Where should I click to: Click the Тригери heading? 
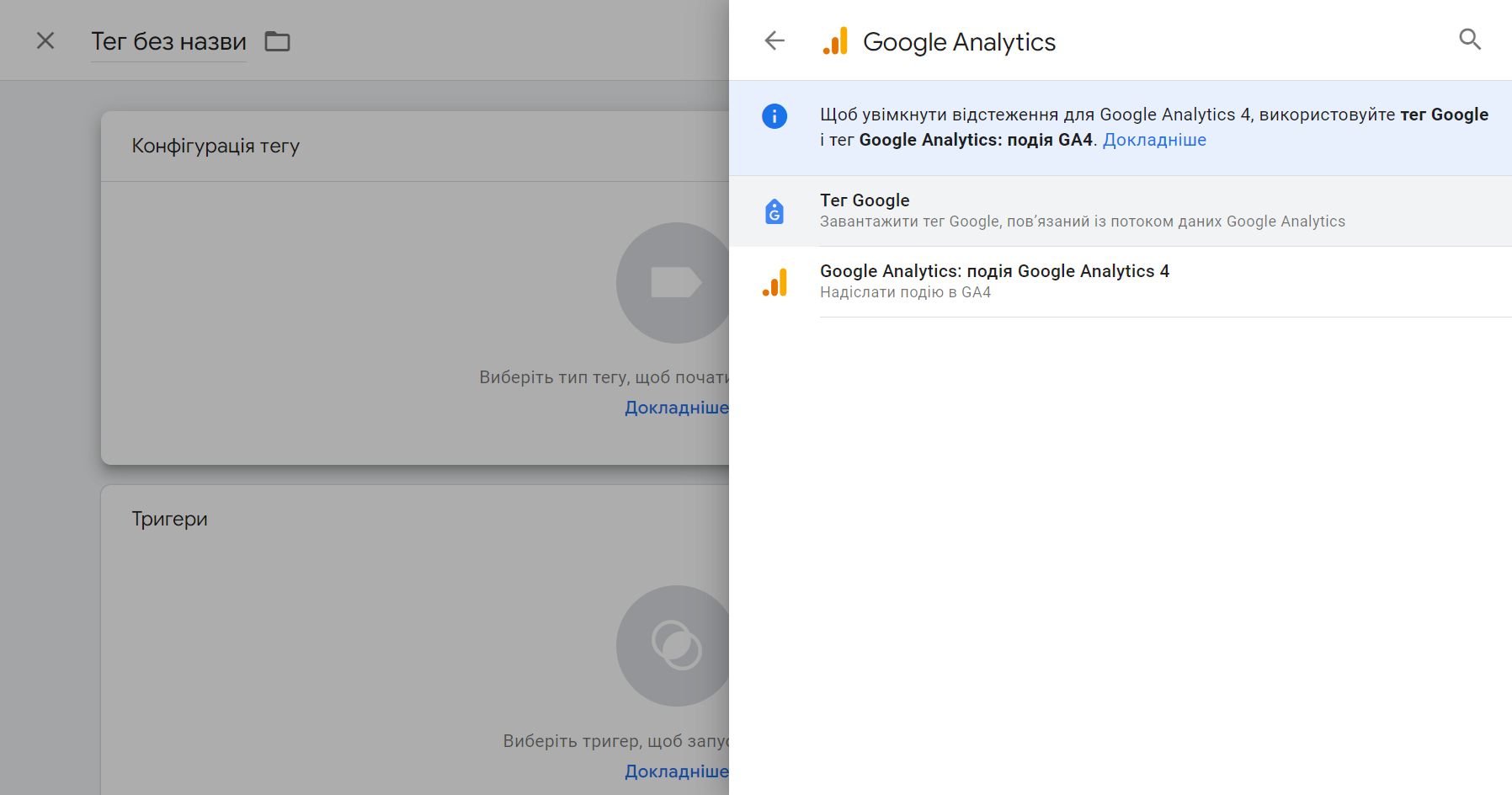pyautogui.click(x=169, y=519)
